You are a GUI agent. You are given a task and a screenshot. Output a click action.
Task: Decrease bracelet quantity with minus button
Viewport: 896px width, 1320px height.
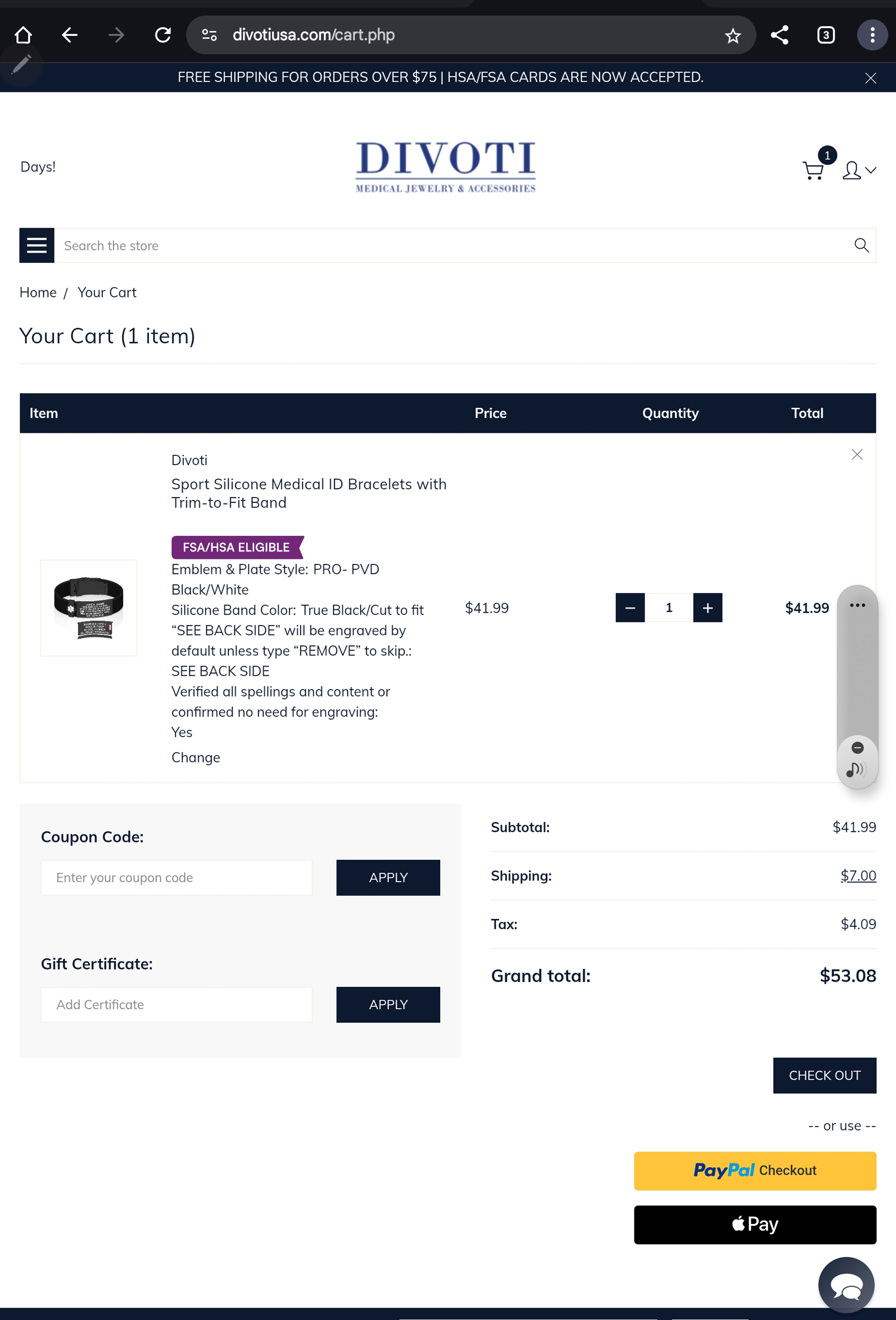click(630, 608)
